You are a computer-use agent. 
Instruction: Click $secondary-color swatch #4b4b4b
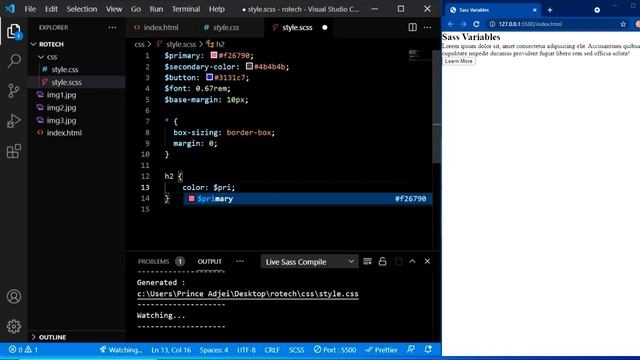(x=249, y=66)
